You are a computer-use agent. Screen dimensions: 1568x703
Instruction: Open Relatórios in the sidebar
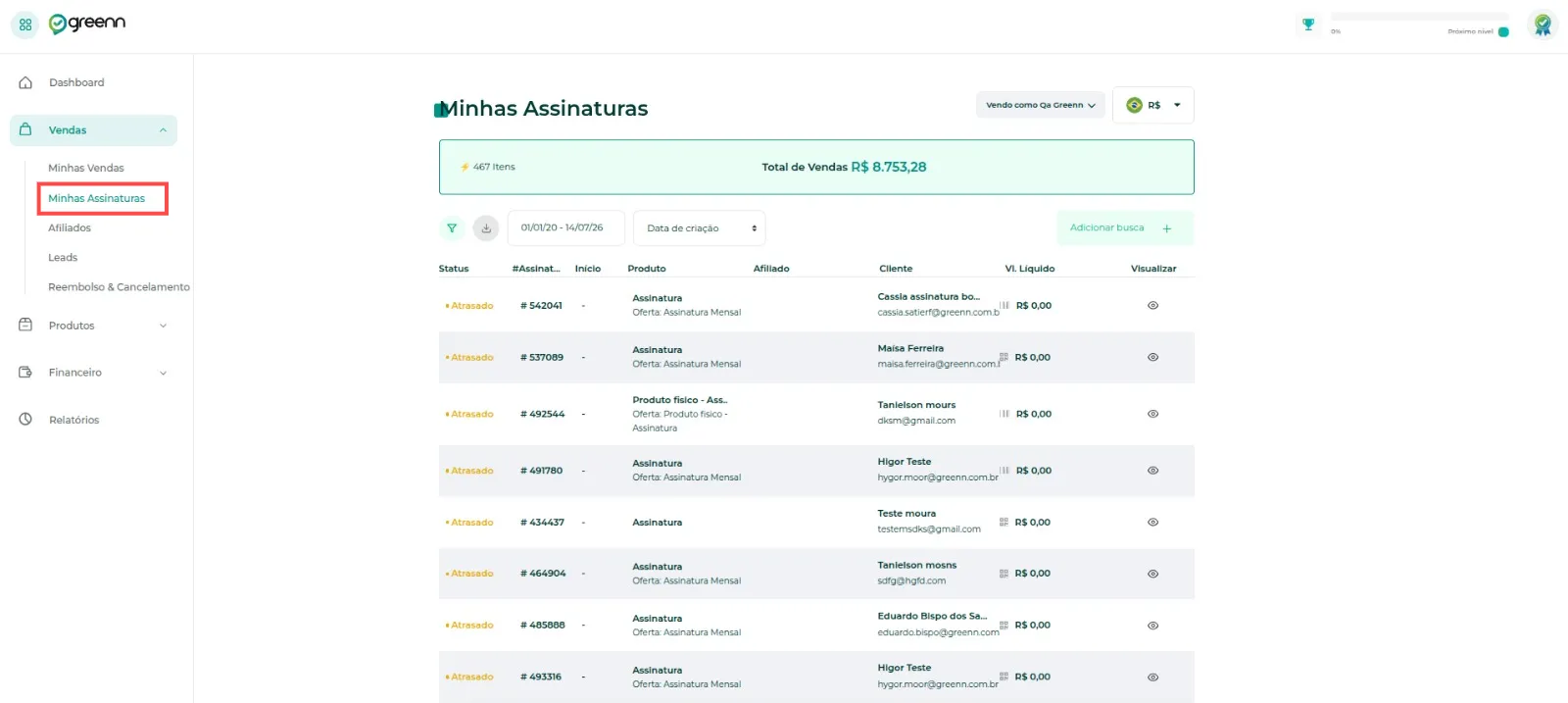point(74,420)
